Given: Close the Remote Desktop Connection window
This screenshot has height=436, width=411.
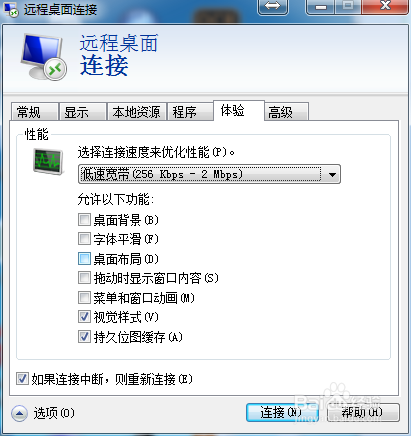Looking at the screenshot, I should coord(385,6).
